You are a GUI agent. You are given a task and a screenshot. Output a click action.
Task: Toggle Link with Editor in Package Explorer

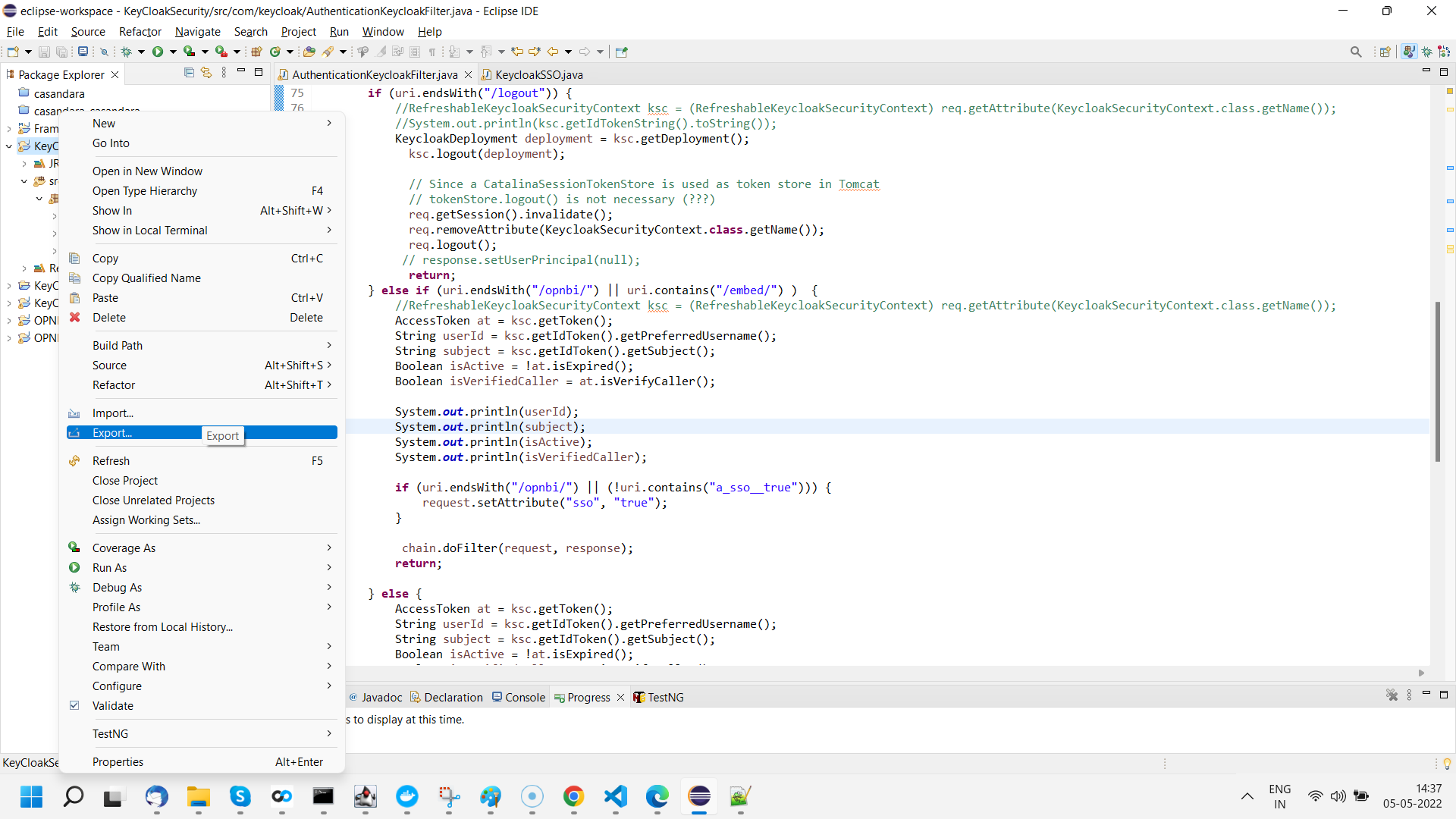pyautogui.click(x=206, y=73)
